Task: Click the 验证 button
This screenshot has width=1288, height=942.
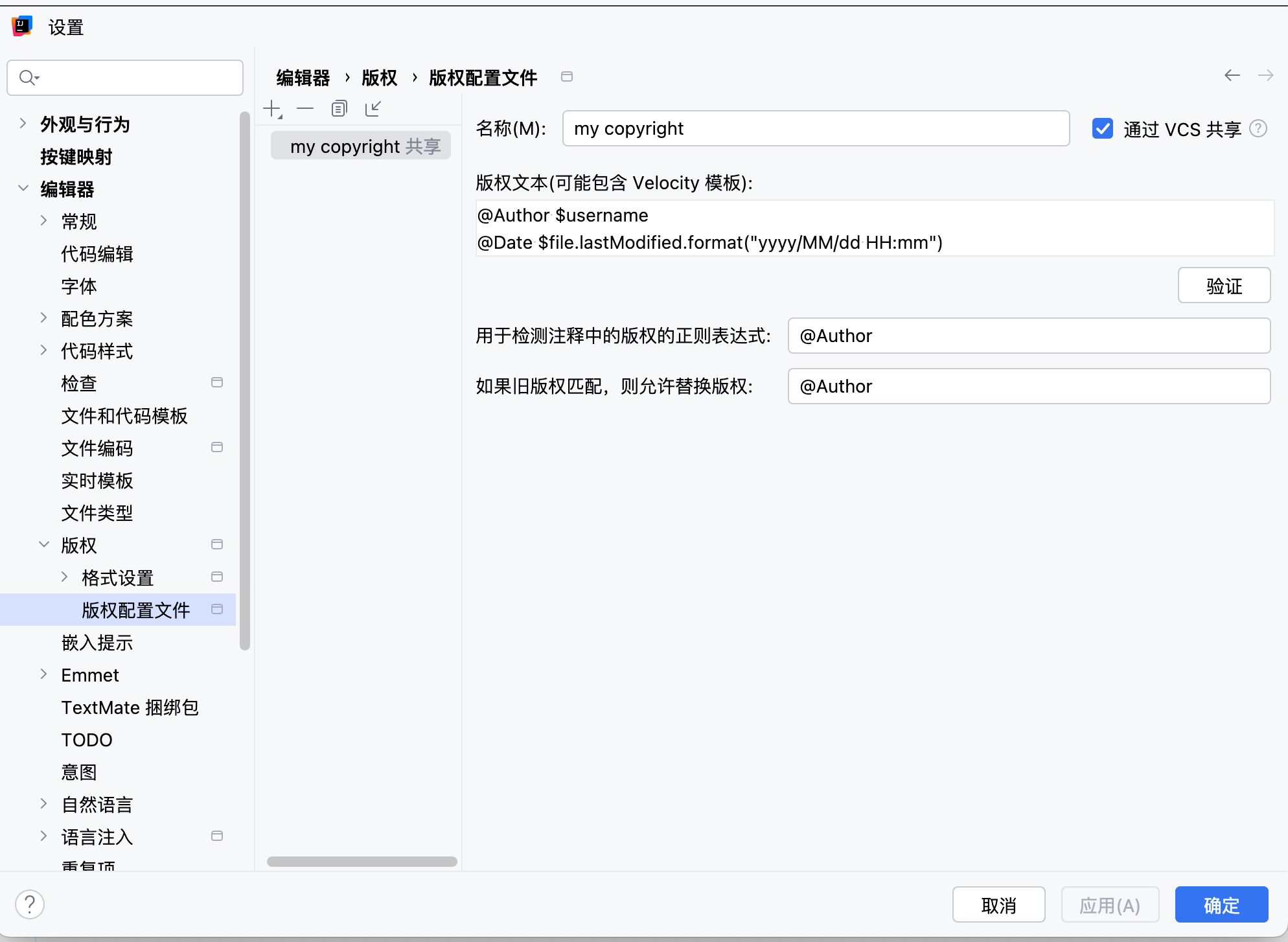Action: coord(1223,286)
